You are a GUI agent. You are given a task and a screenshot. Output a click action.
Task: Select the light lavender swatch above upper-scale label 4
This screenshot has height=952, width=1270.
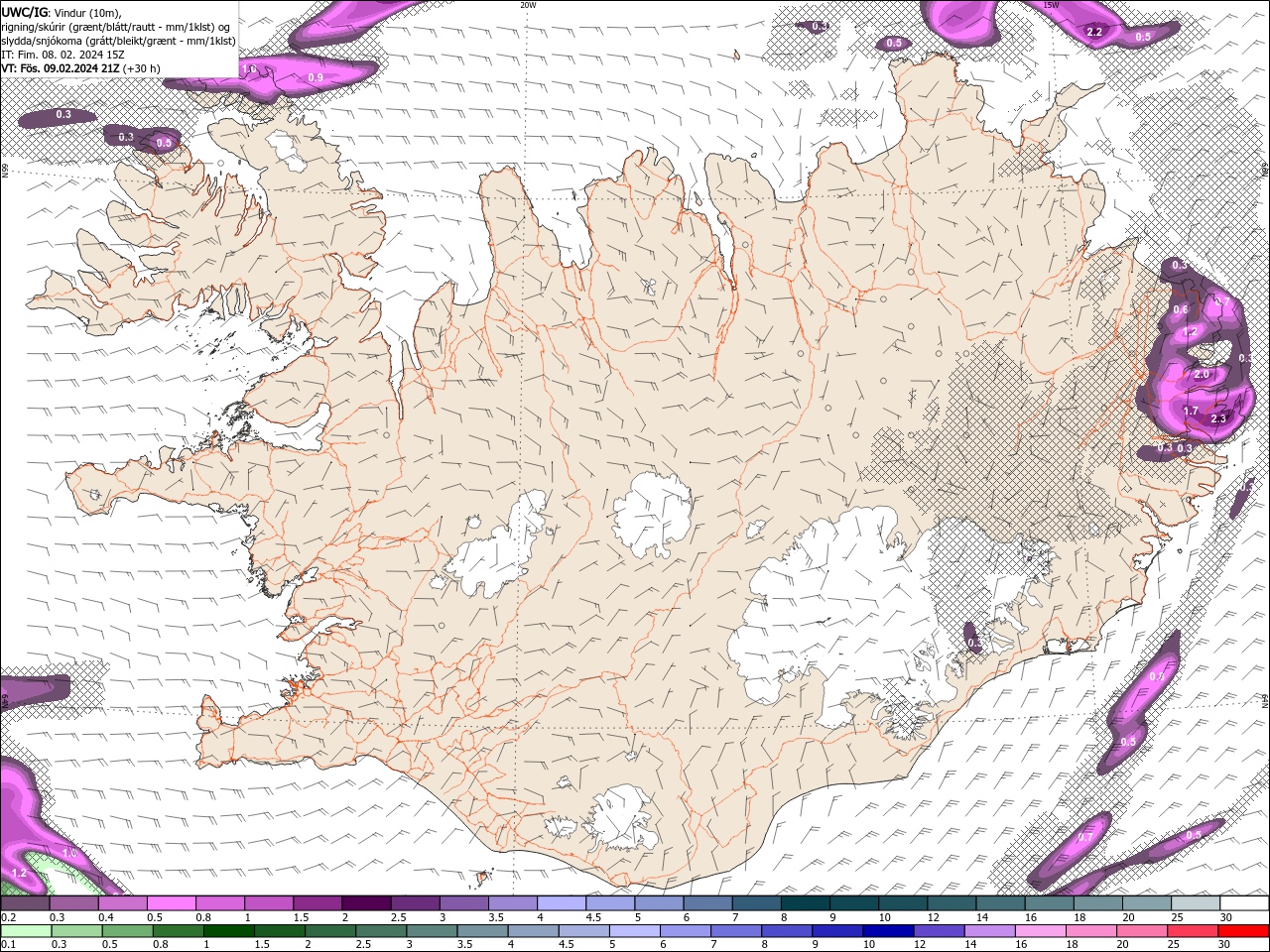pyautogui.click(x=561, y=903)
